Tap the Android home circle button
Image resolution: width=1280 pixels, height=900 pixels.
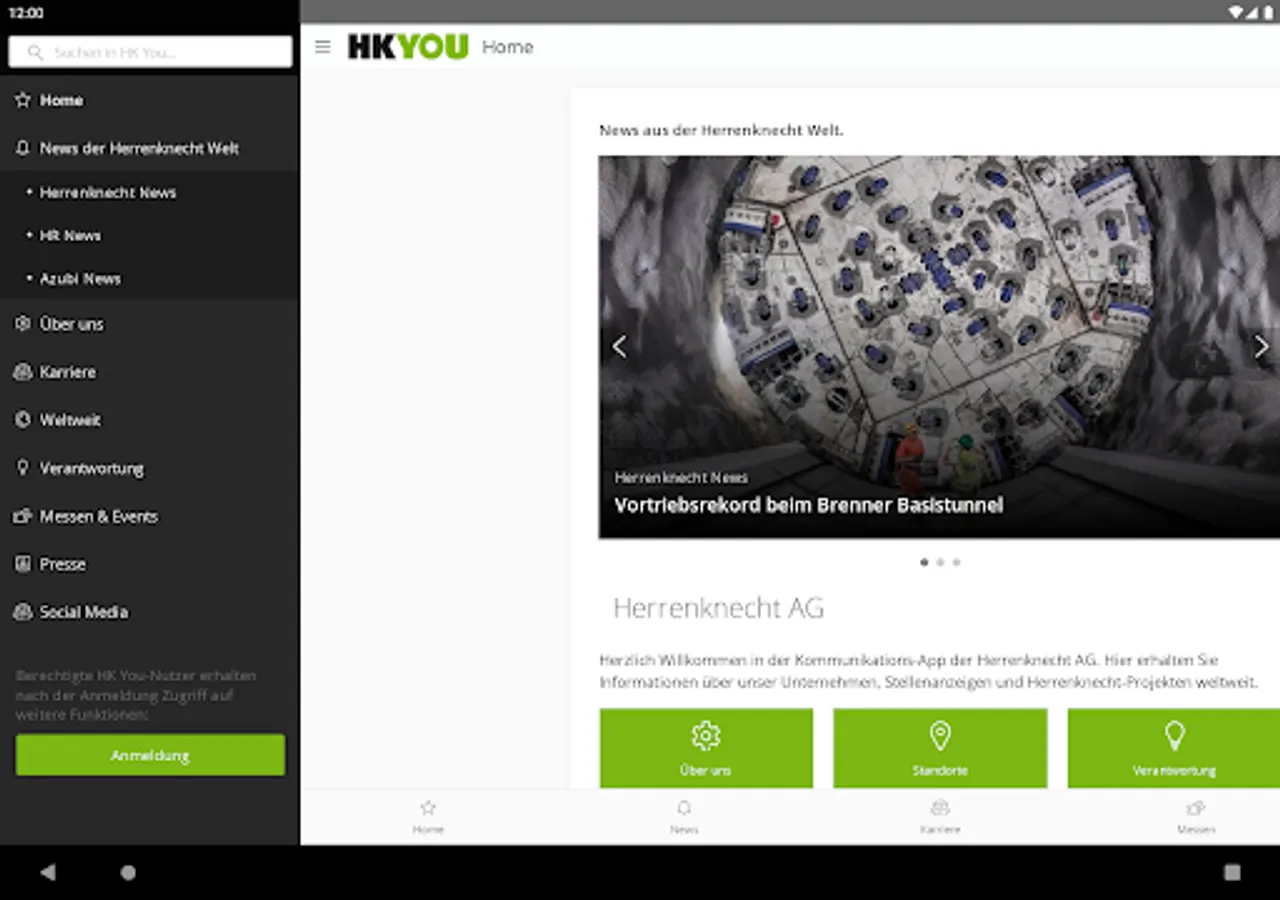point(128,872)
